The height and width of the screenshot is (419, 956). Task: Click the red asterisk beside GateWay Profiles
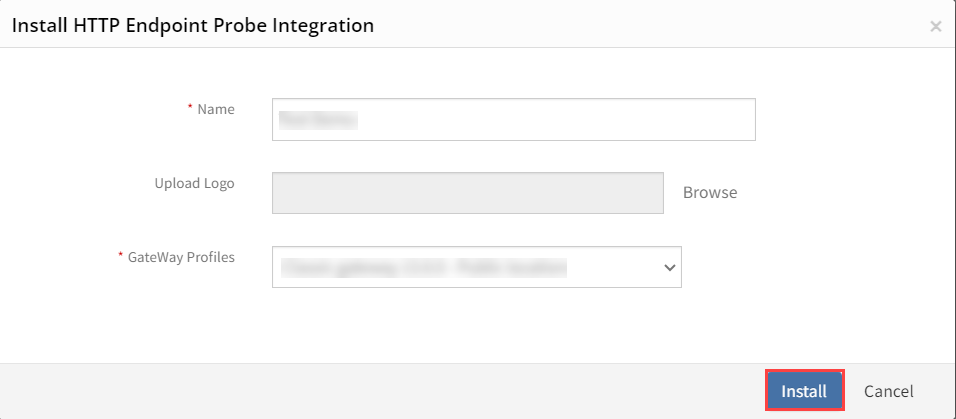coord(120,256)
